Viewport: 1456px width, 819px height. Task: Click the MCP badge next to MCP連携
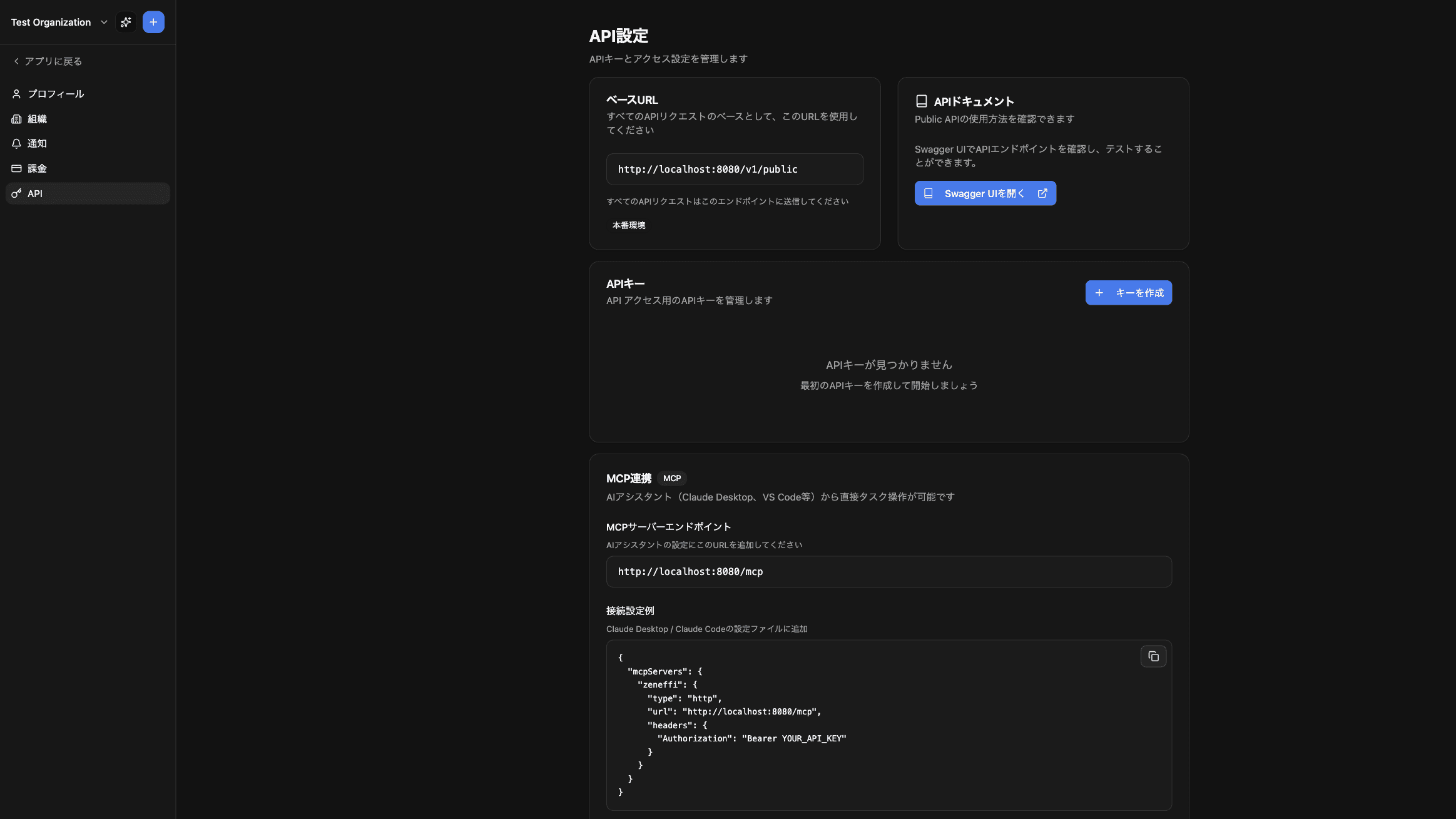pos(672,478)
